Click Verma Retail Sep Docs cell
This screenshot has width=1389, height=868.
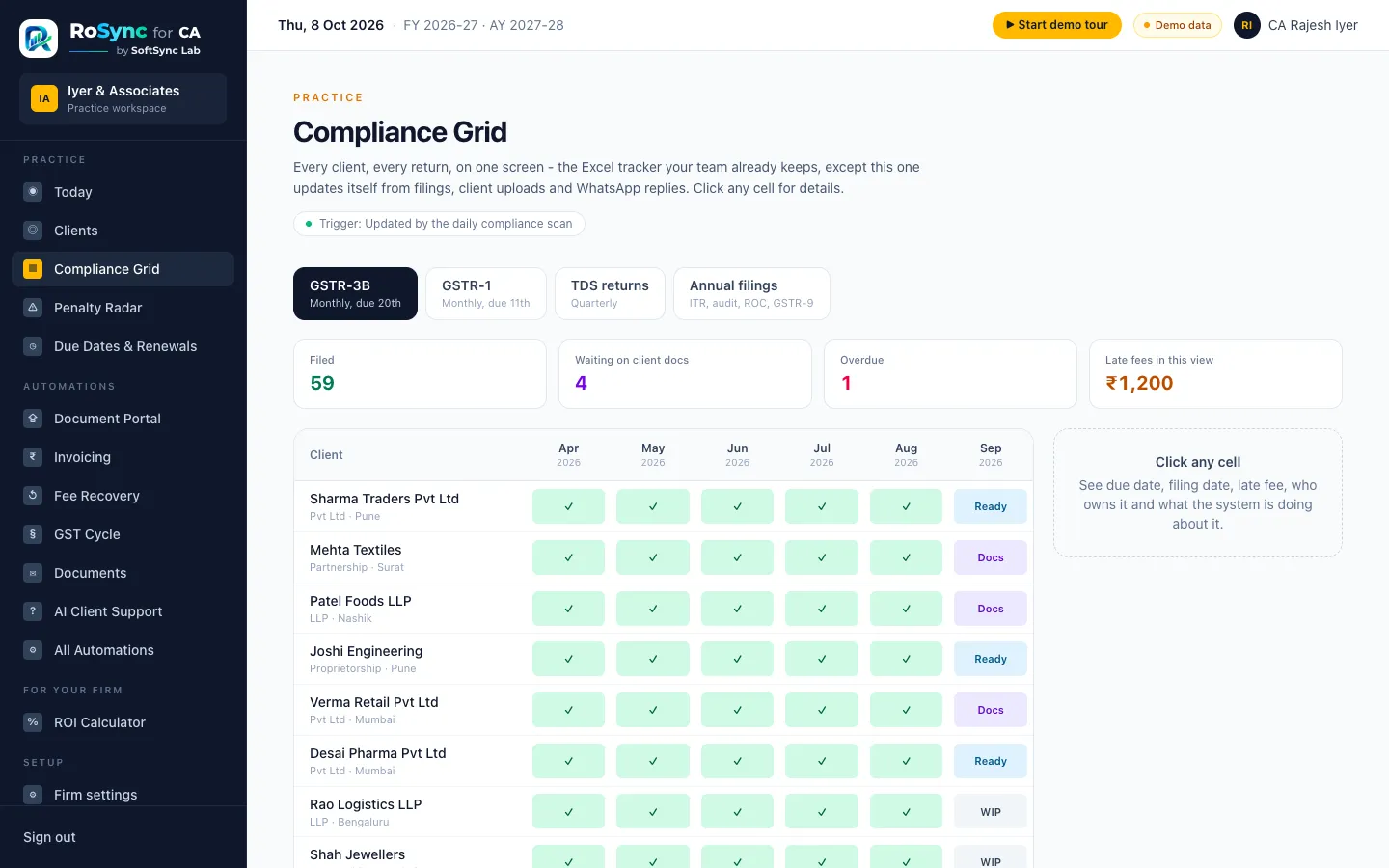point(991,710)
